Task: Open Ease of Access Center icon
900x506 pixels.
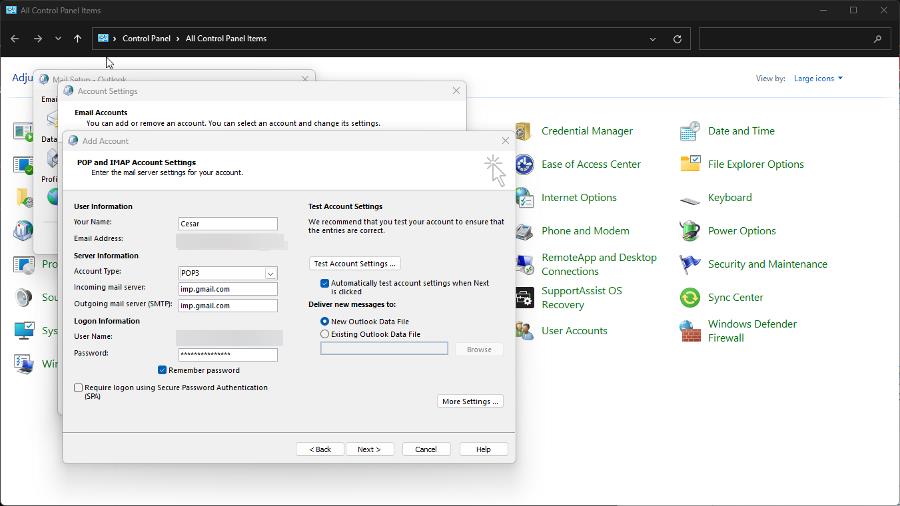Action: click(524, 165)
